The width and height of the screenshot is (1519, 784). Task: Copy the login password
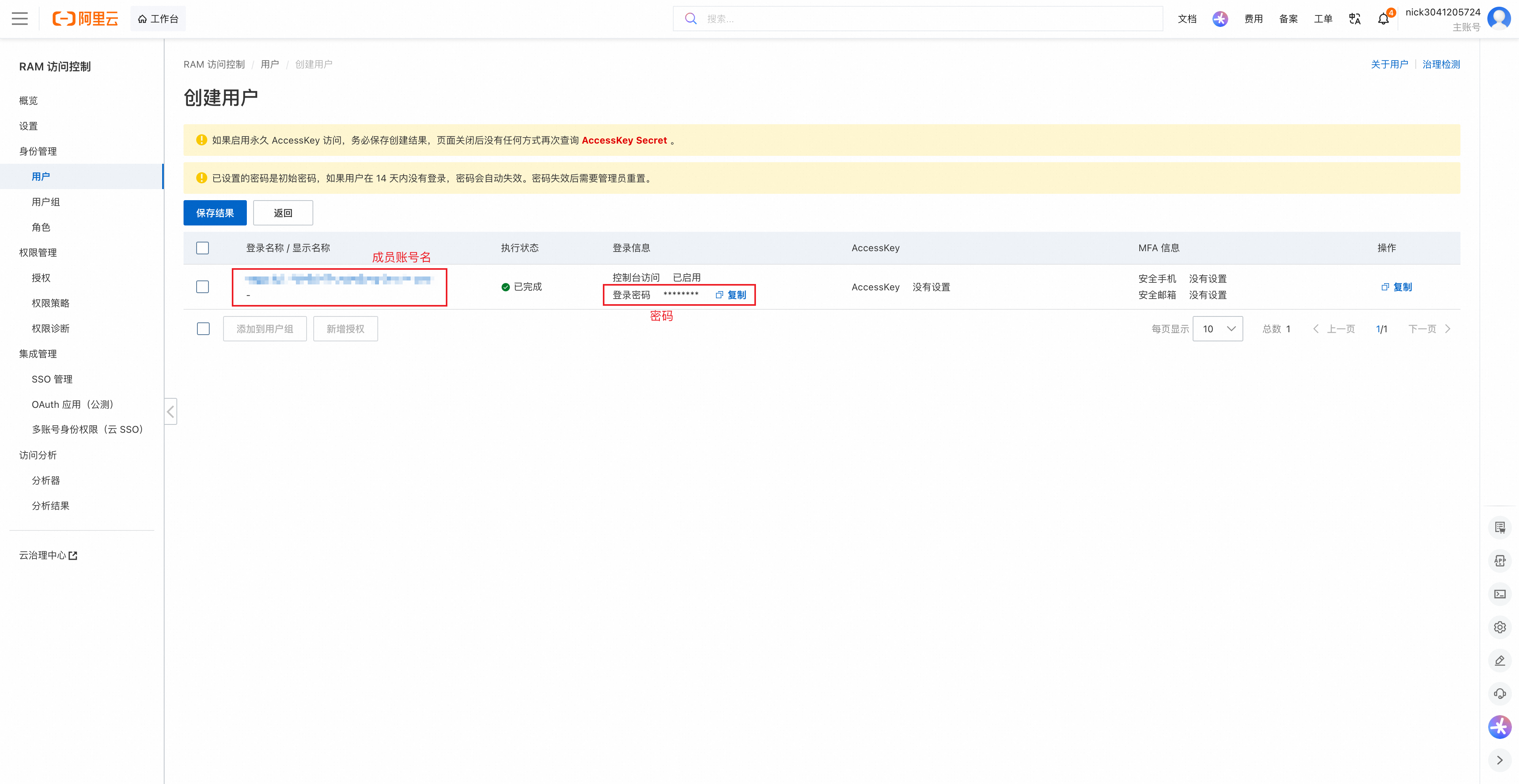point(731,295)
